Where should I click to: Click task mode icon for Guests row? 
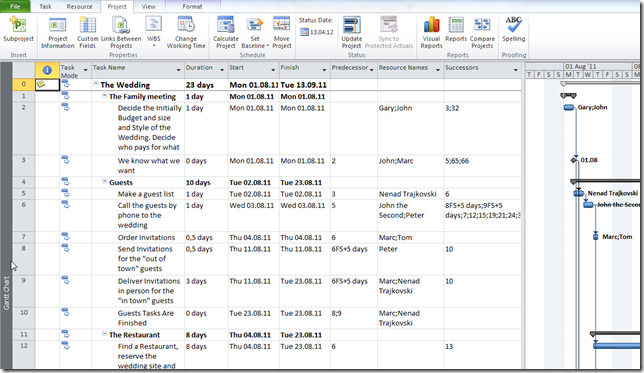click(65, 182)
